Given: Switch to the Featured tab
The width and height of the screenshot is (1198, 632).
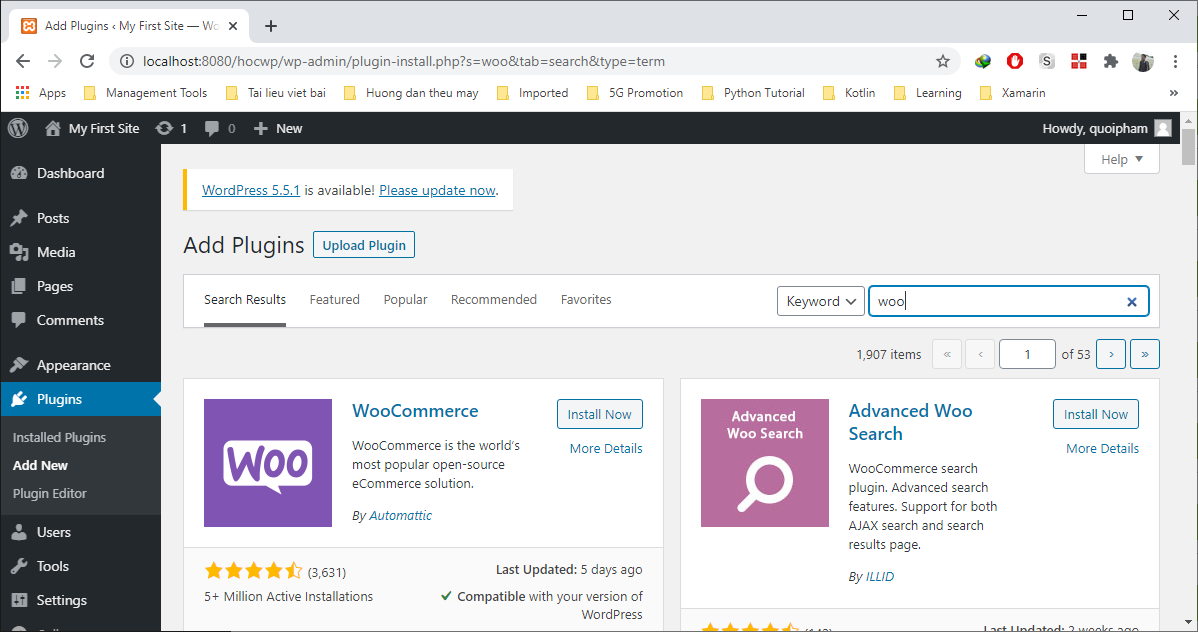Looking at the screenshot, I should click(335, 300).
